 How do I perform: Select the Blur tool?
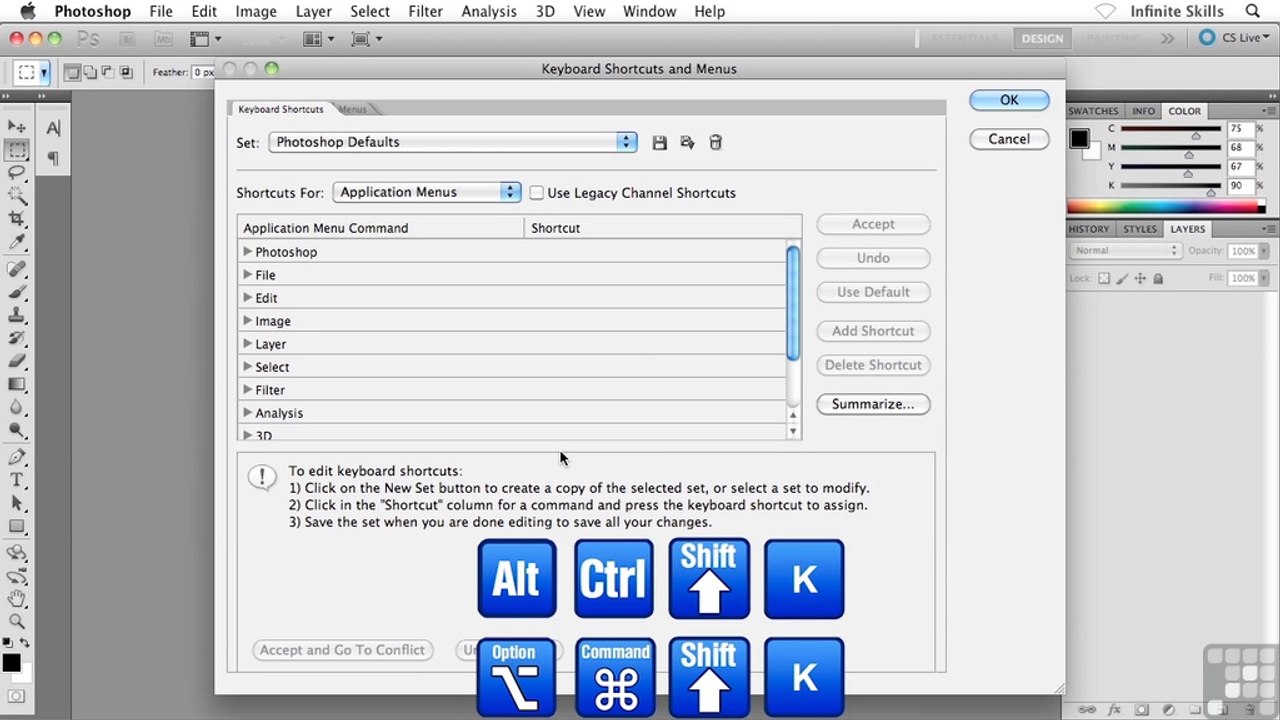[x=17, y=407]
